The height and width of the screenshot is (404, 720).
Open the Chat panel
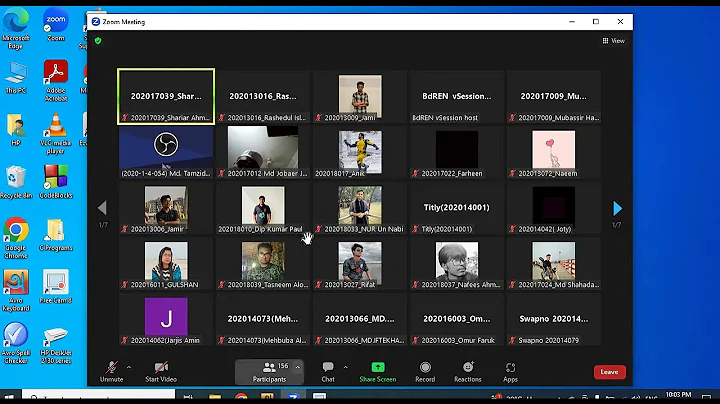tap(328, 371)
